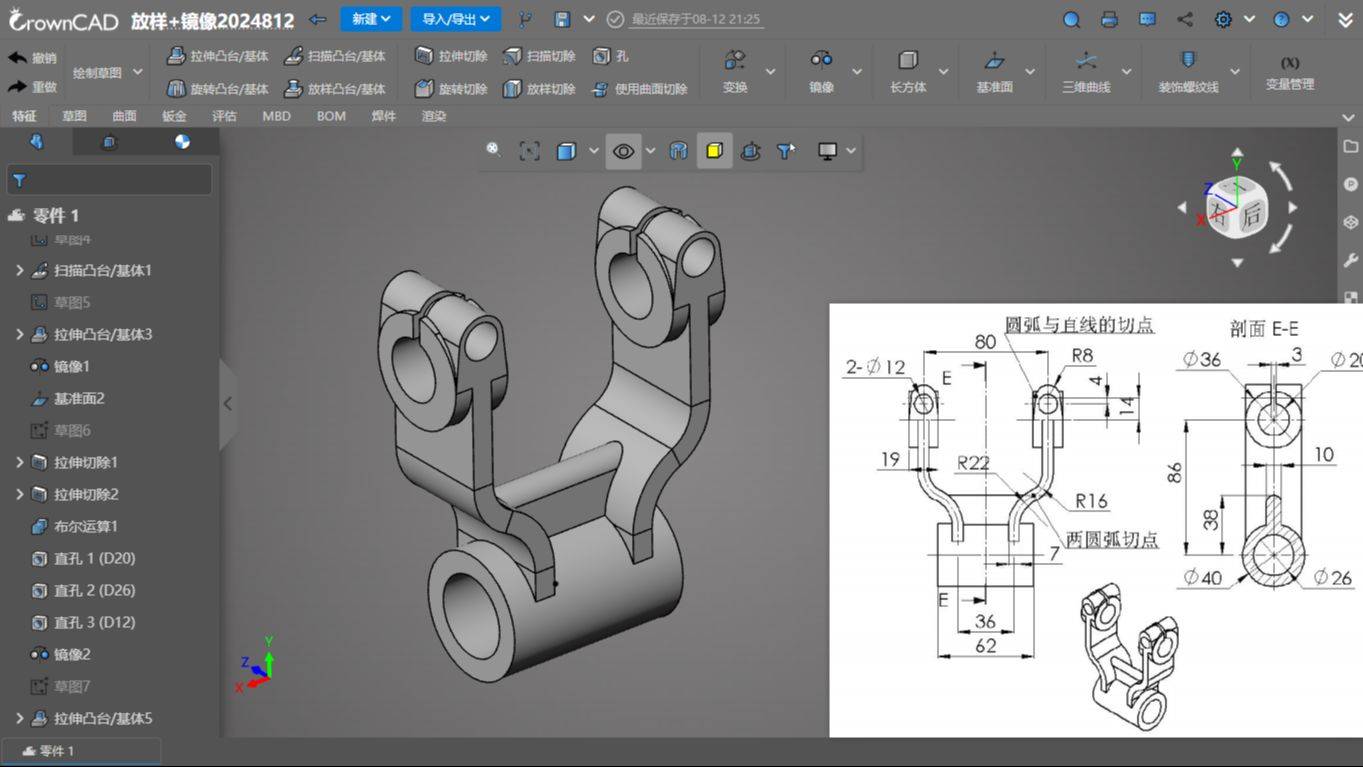
Task: Switch to the 钣金 tab
Action: click(174, 116)
